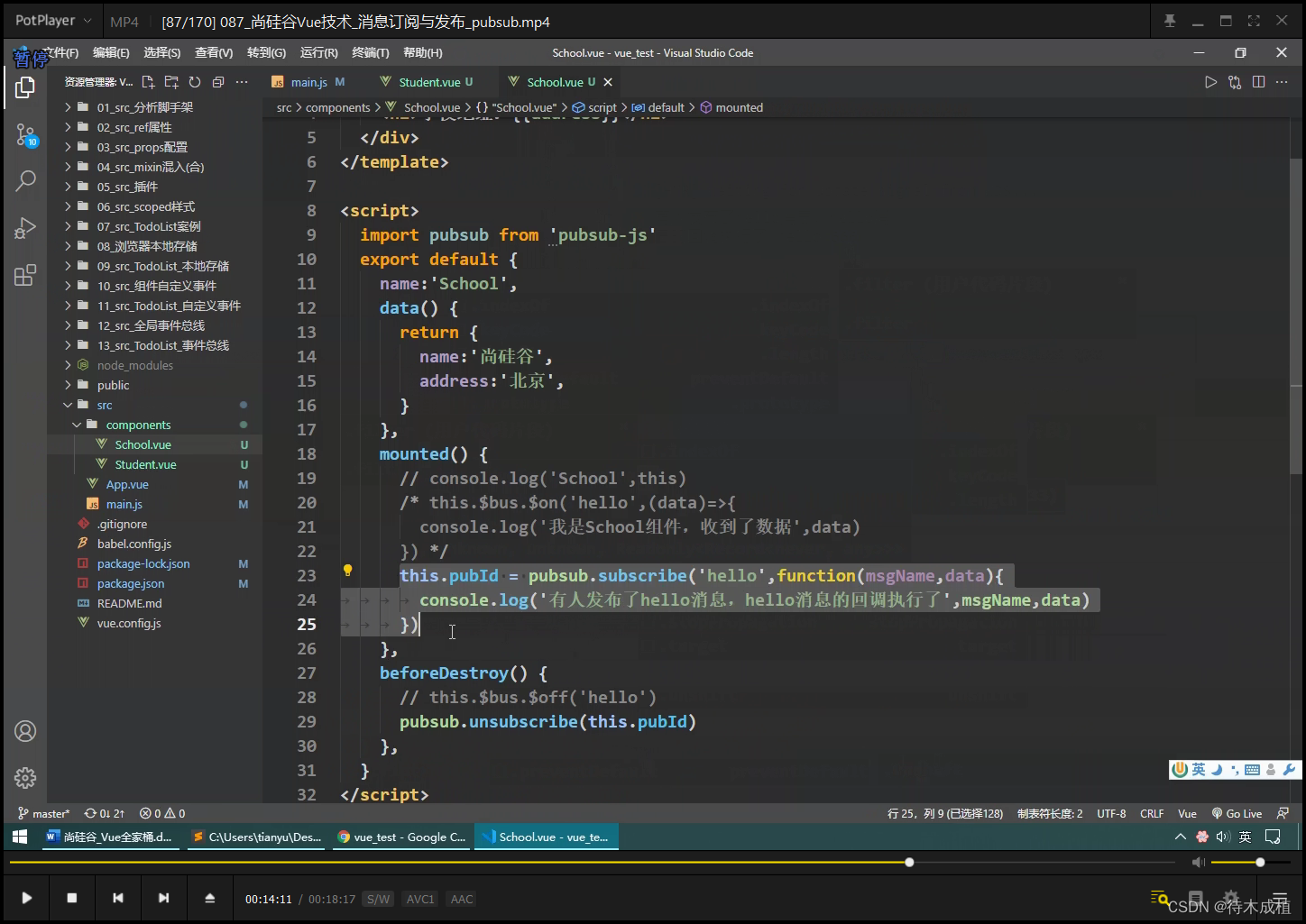This screenshot has width=1306, height=924.
Task: Open the Search view in activity bar
Action: (25, 181)
